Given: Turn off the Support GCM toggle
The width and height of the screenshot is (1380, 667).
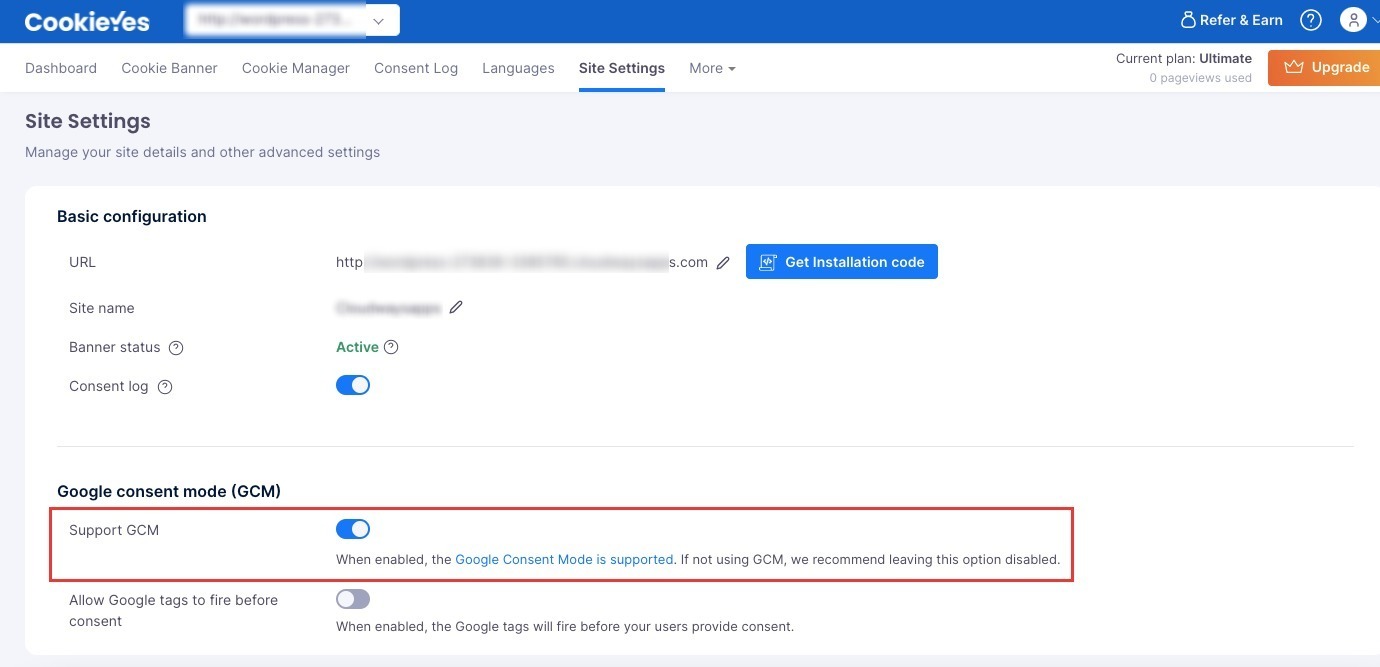Looking at the screenshot, I should [x=353, y=528].
